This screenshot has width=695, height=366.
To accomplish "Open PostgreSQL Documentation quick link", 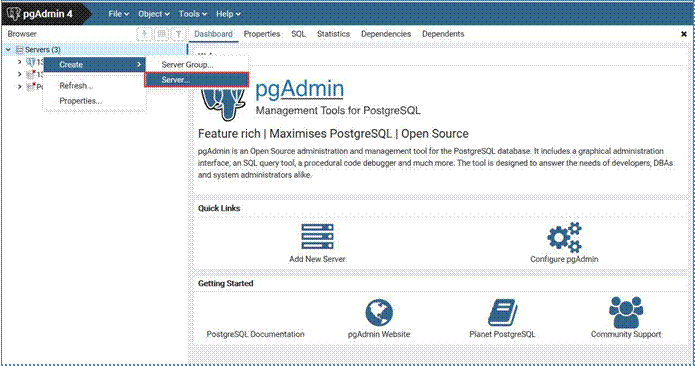I will [x=255, y=334].
